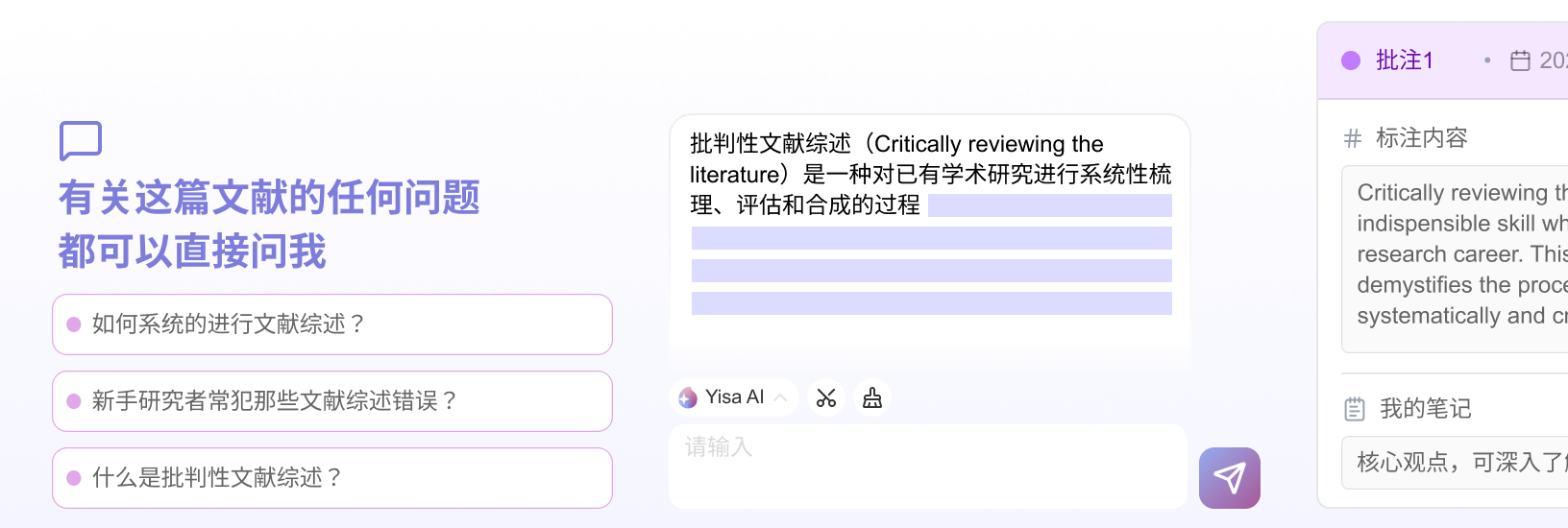Send the message with the paper plane button

pos(1229,477)
